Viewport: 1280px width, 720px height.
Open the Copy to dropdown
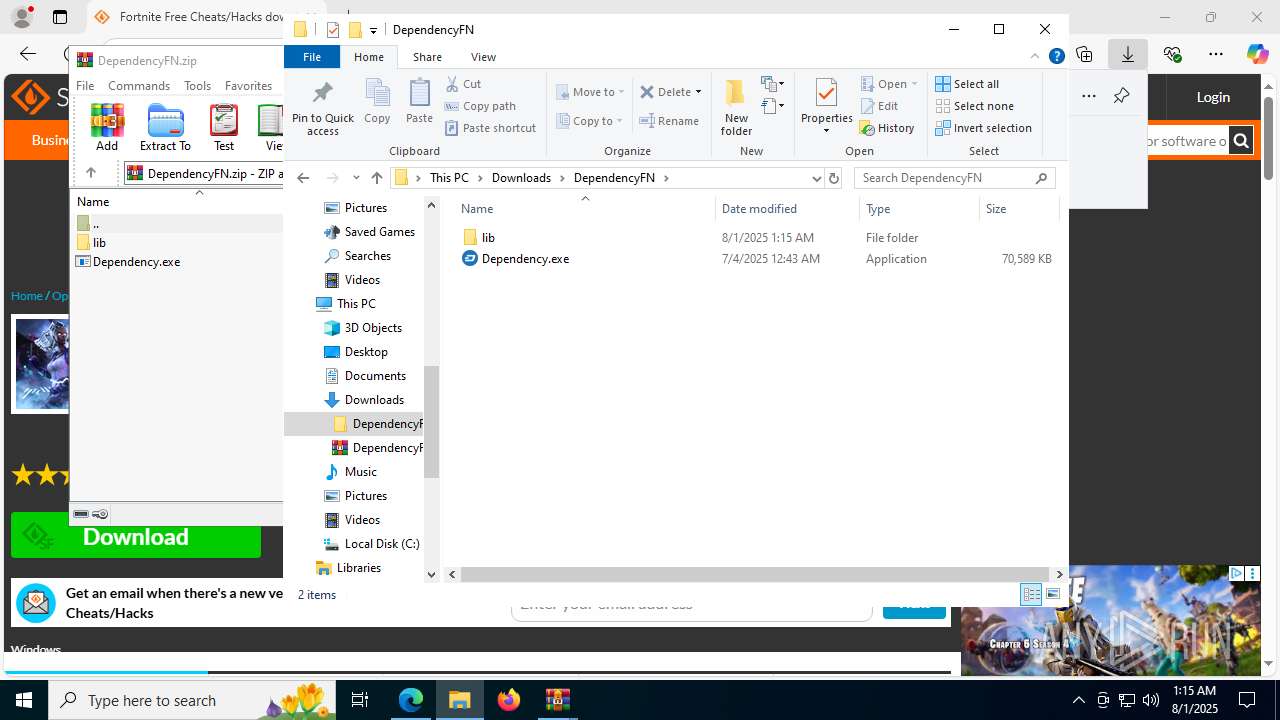coord(590,121)
